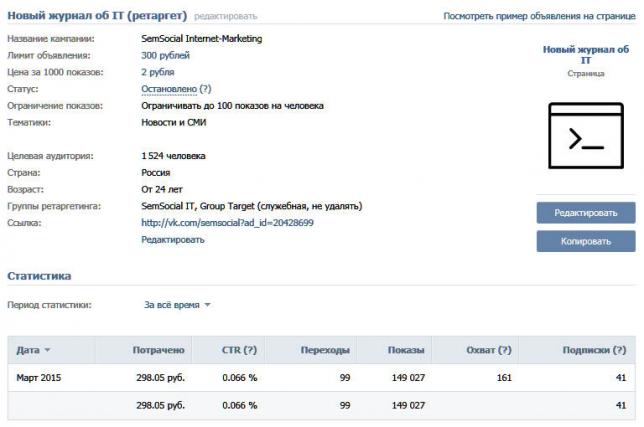
Task: Open the vk.com/semsocial ad link
Action: tap(228, 223)
